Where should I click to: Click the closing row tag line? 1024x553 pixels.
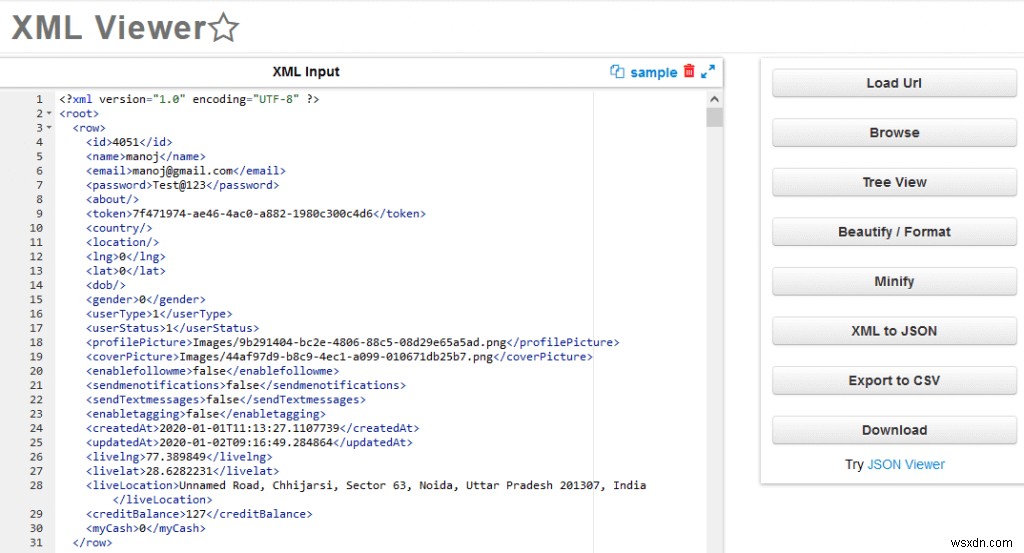pyautogui.click(x=92, y=543)
